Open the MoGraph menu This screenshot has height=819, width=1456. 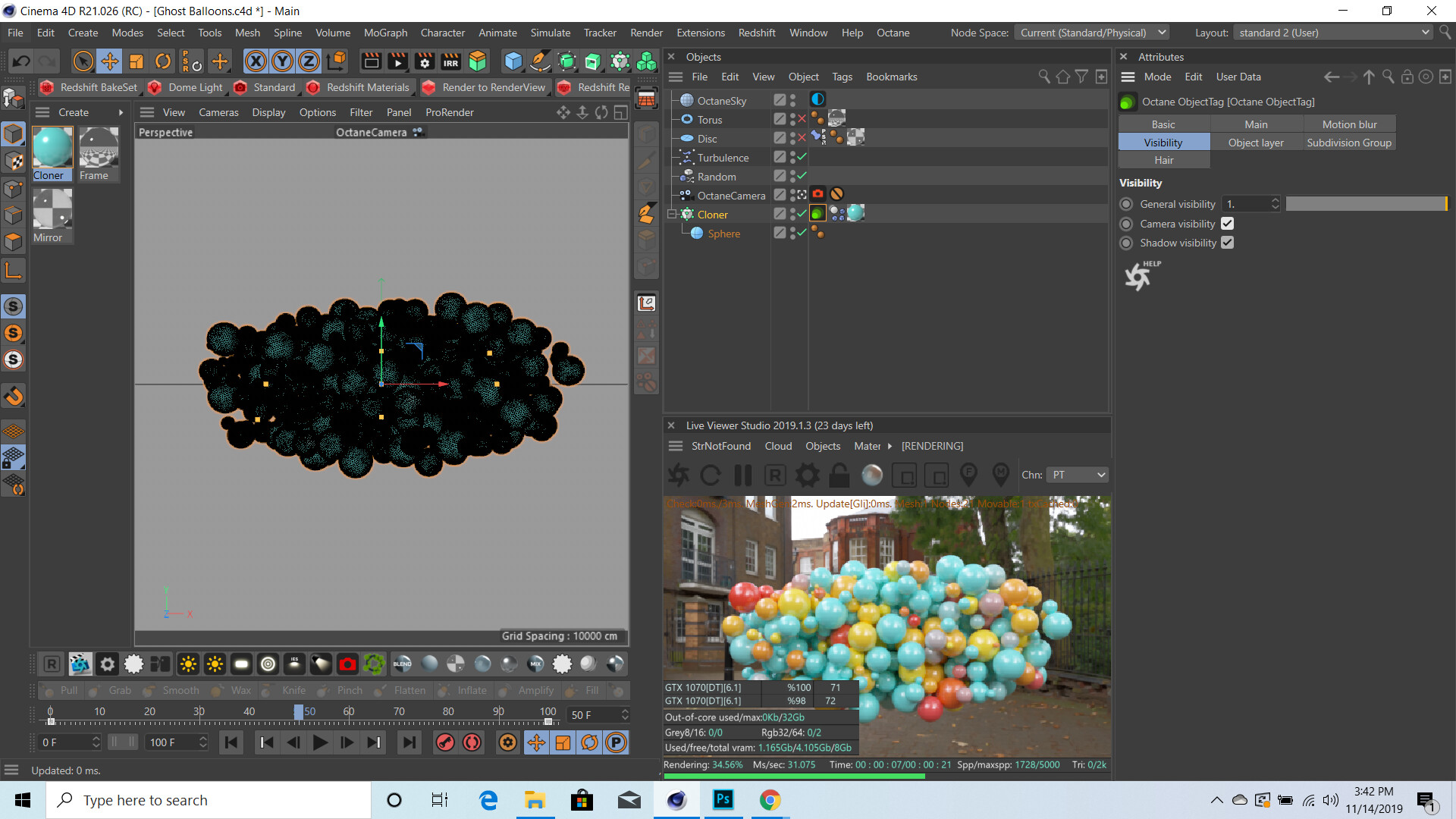[385, 33]
